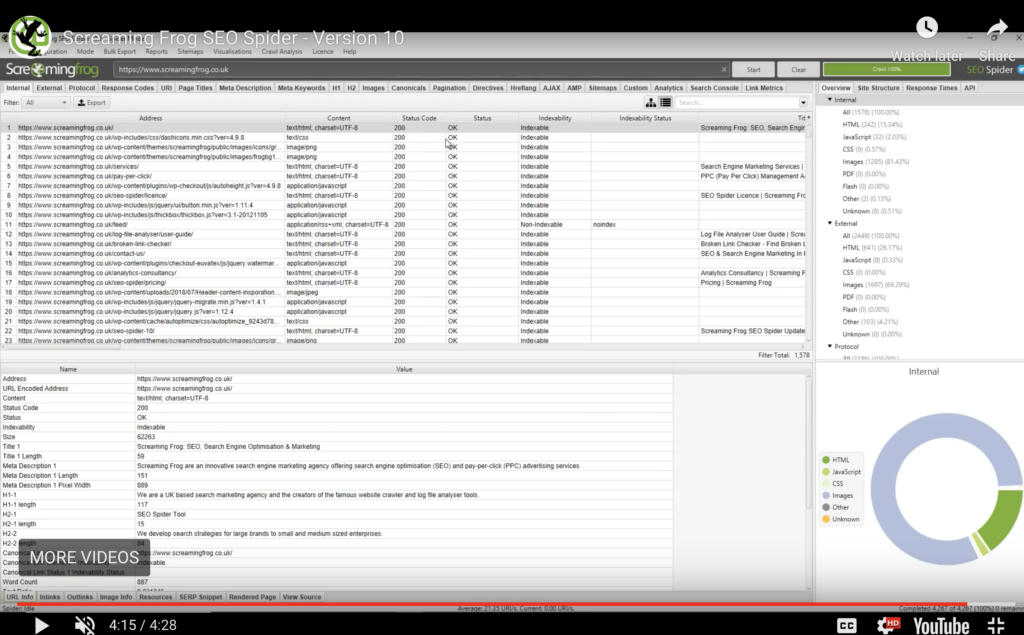
Task: Select the screamingfrog.co.uk/feed/ row
Action: click(x=405, y=225)
